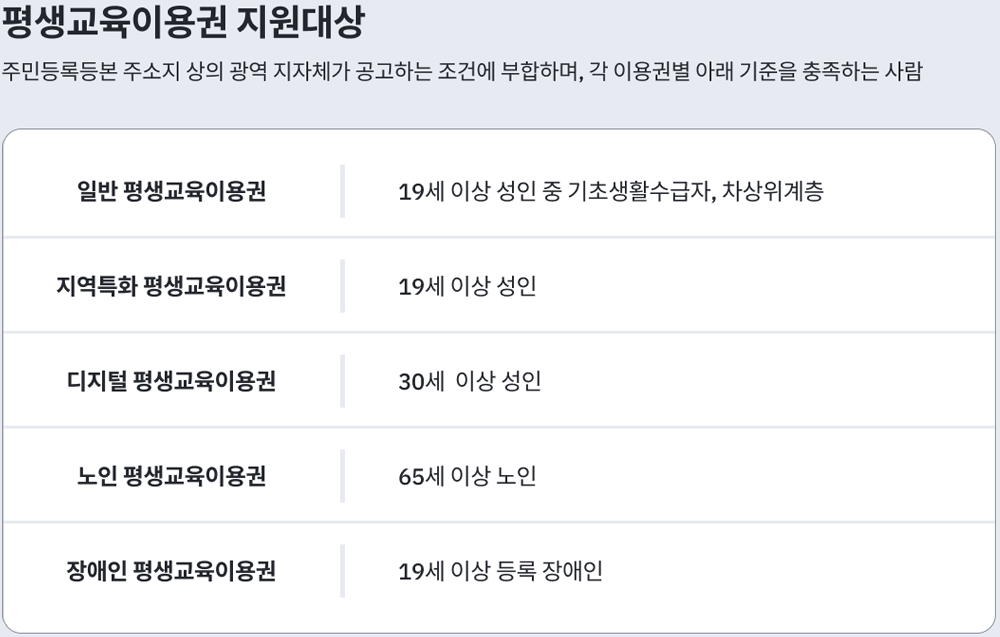Select the 디지털 평생교육이용권 label
1000x637 pixels.
171,381
